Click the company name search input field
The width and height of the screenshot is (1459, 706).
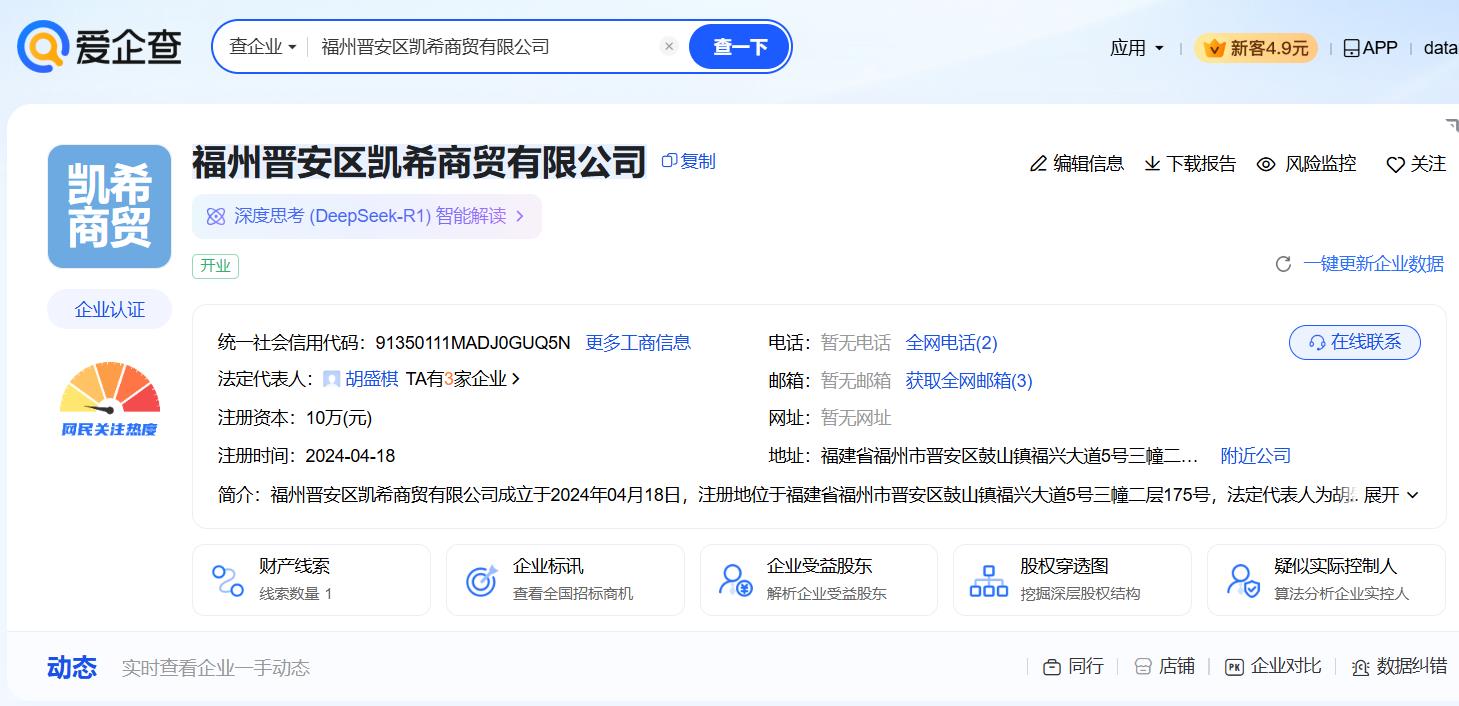coord(486,47)
